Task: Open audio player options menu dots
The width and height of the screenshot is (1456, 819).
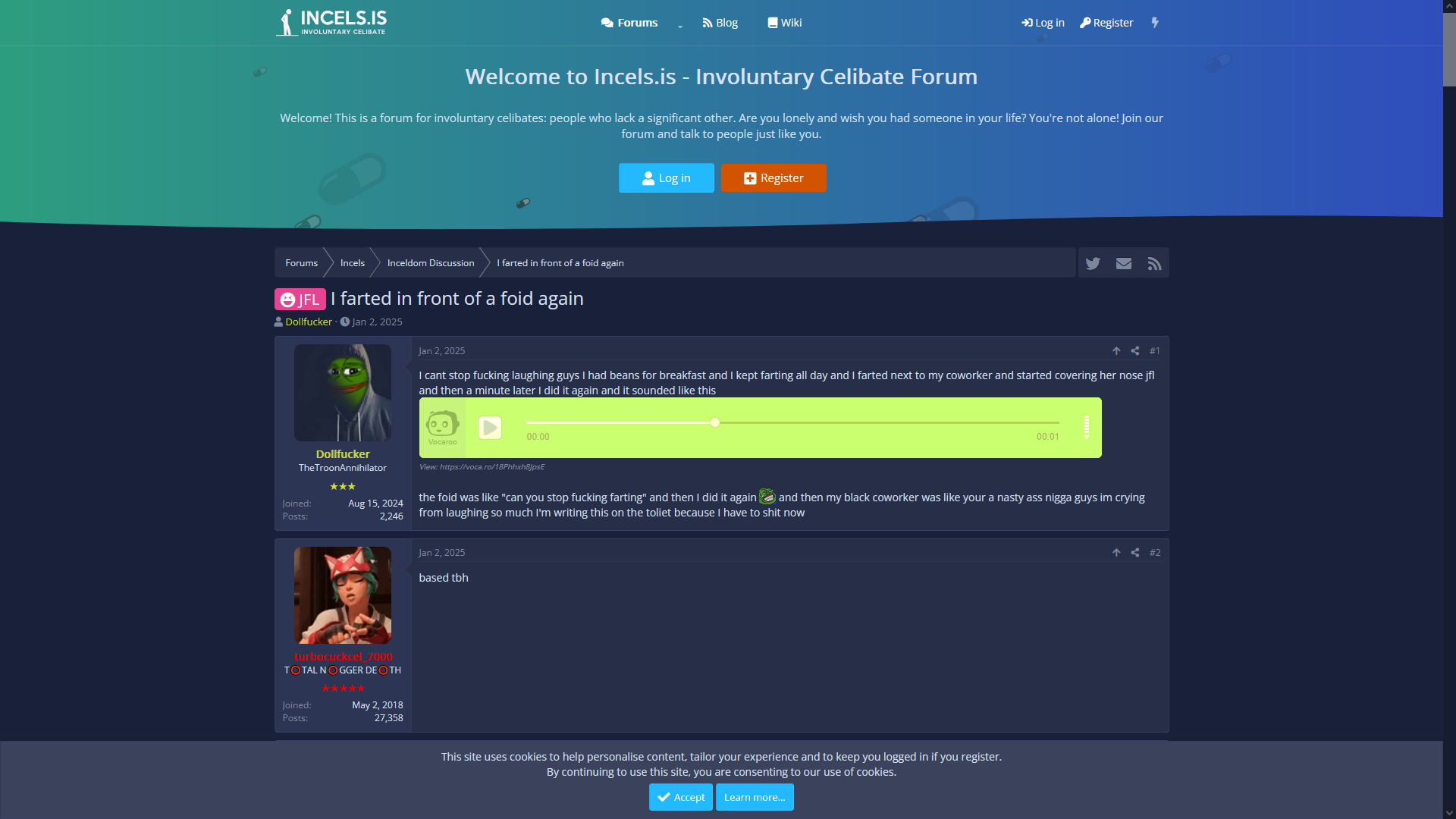Action: (x=1086, y=427)
